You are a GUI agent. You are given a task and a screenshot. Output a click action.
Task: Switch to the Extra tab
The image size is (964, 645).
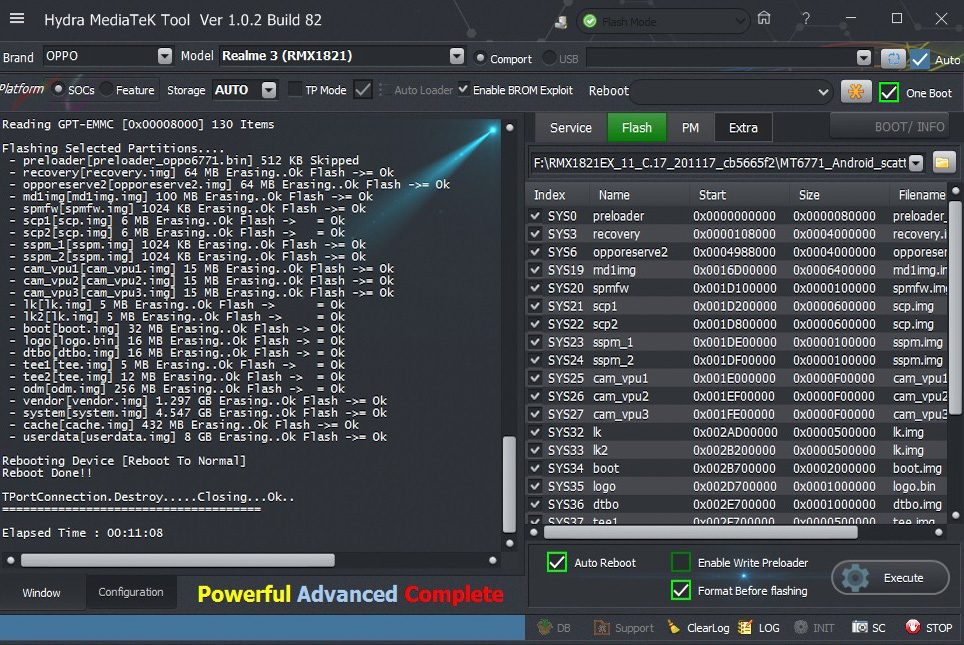(743, 127)
